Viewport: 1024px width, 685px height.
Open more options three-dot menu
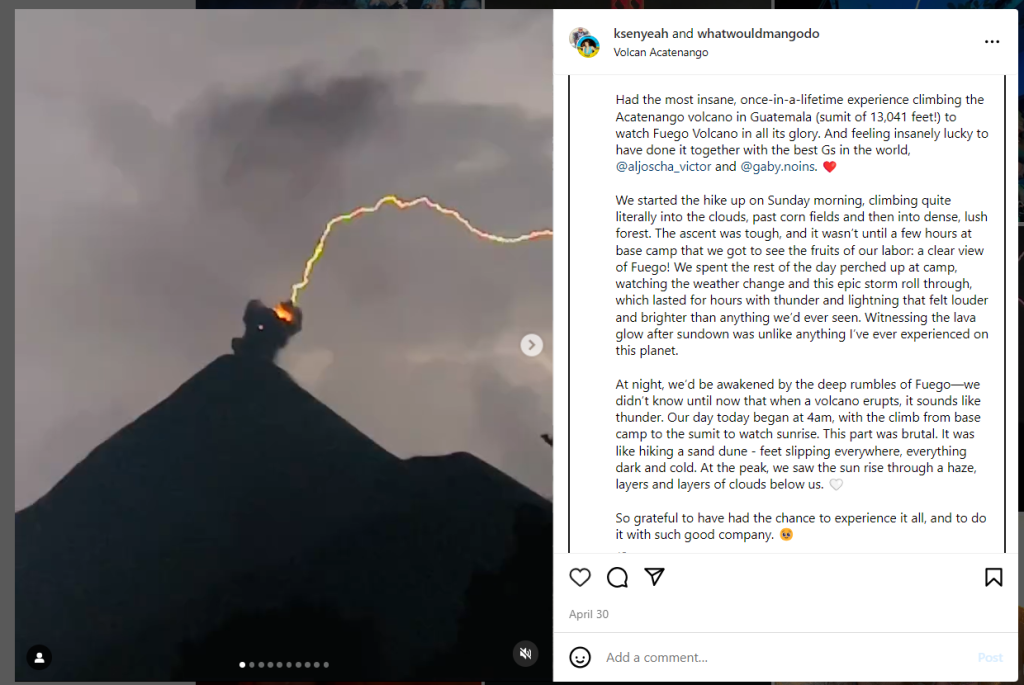[992, 42]
